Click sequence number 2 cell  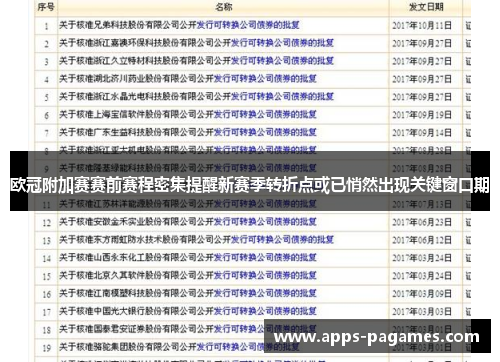click(x=46, y=44)
